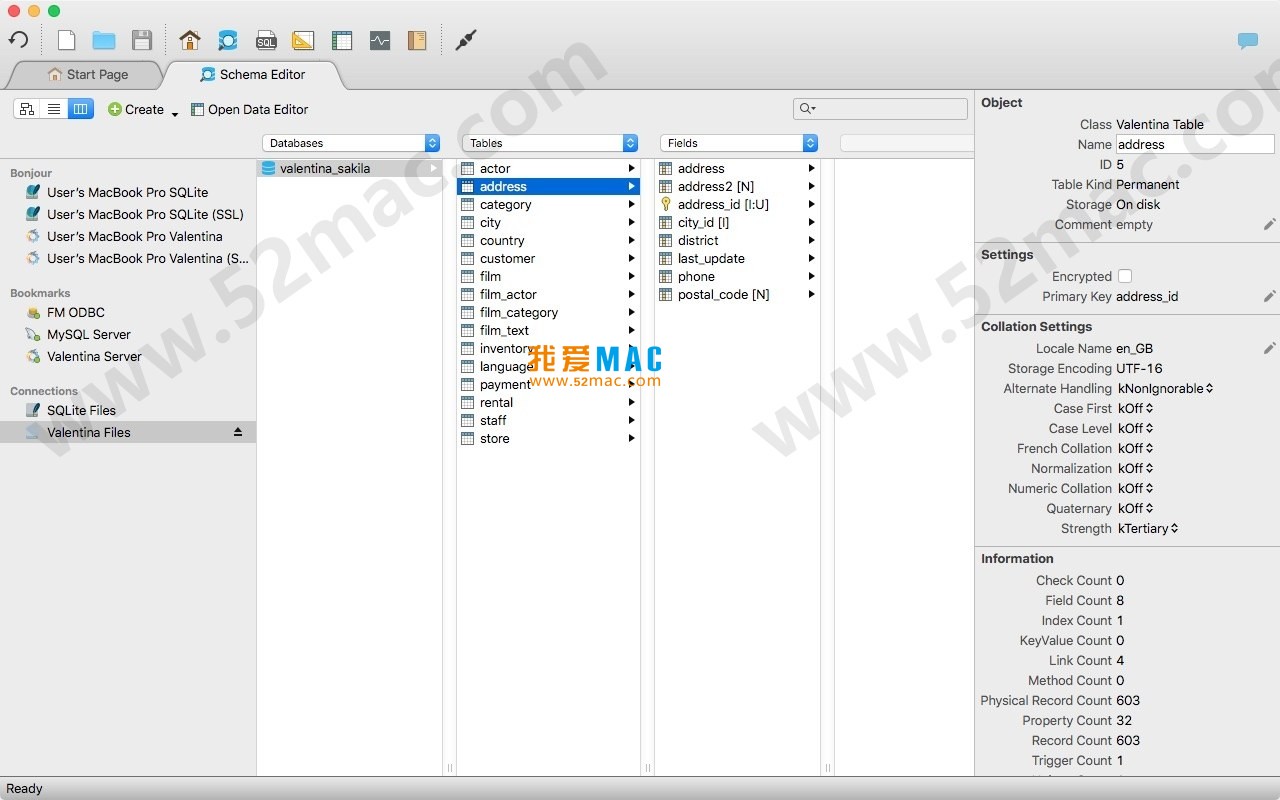Select the columns view mode segment
The height and width of the screenshot is (800, 1280).
coord(81,108)
